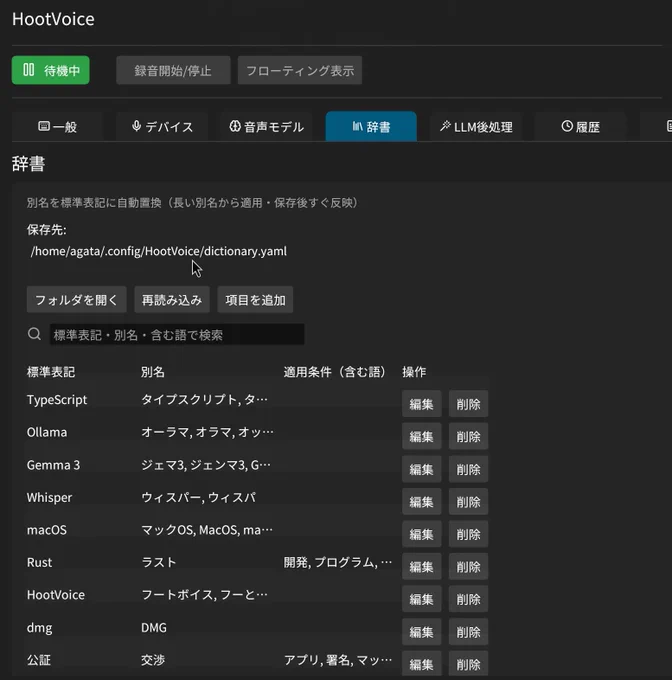The image size is (672, 680).
Task: Click the HootVoice app title
Action: coord(53,19)
